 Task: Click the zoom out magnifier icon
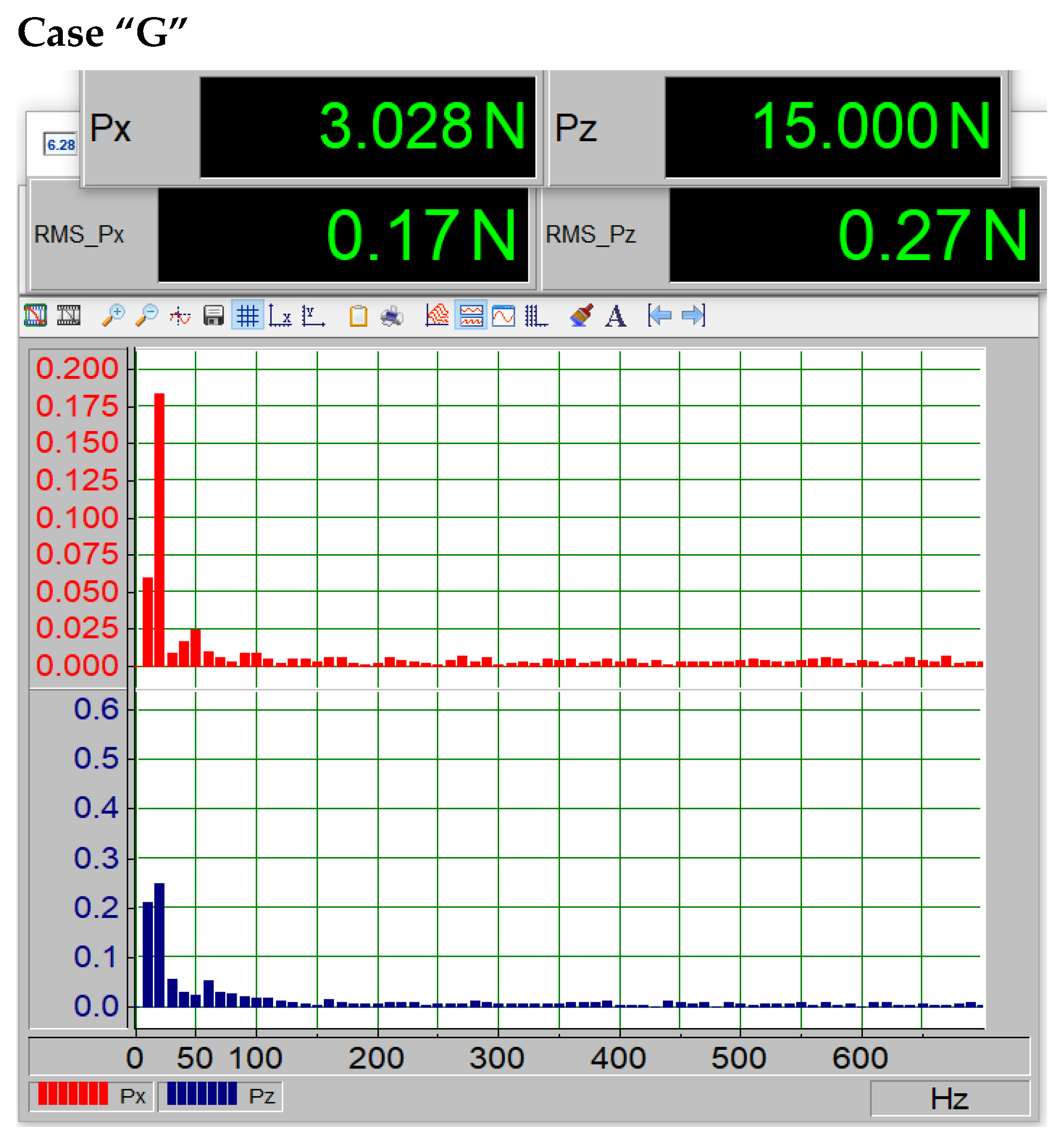147,315
